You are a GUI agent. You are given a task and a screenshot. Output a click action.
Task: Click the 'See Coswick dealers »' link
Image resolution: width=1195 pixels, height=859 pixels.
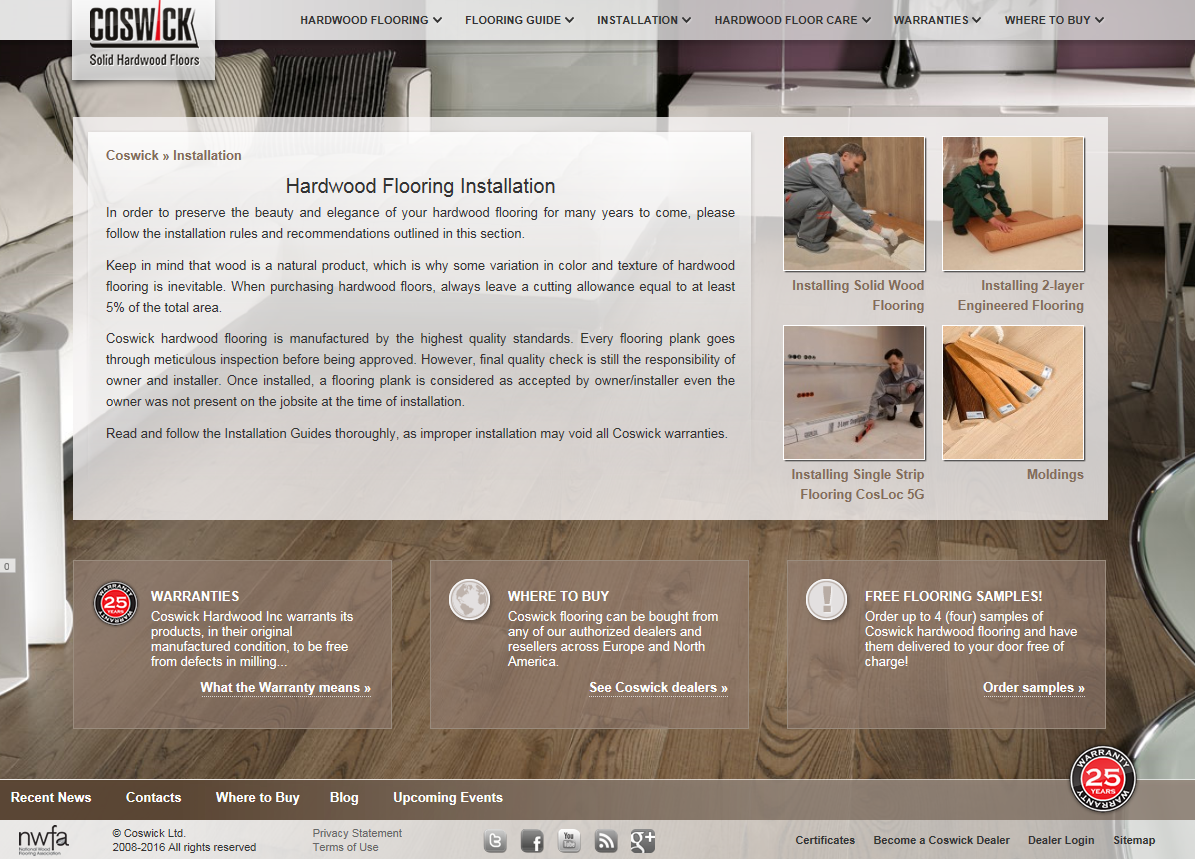coord(658,688)
